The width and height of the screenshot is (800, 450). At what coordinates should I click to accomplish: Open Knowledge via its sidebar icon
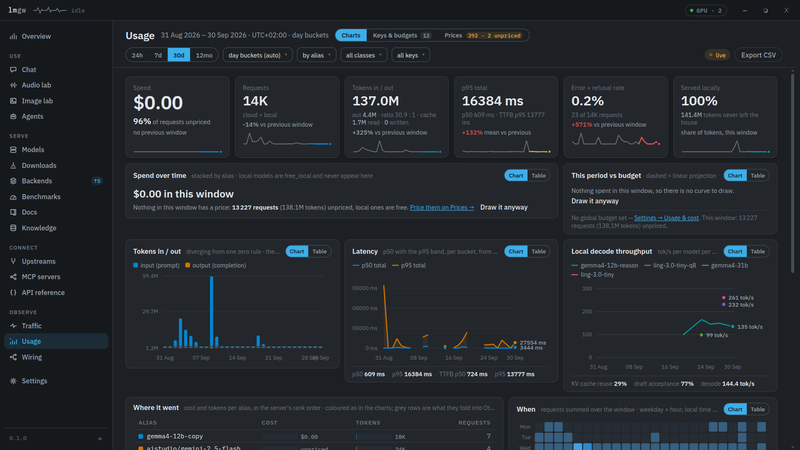[x=13, y=228]
